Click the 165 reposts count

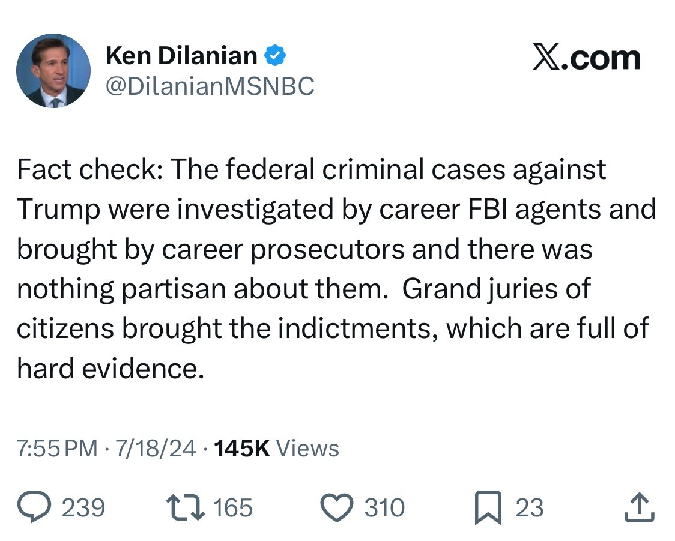coord(232,507)
